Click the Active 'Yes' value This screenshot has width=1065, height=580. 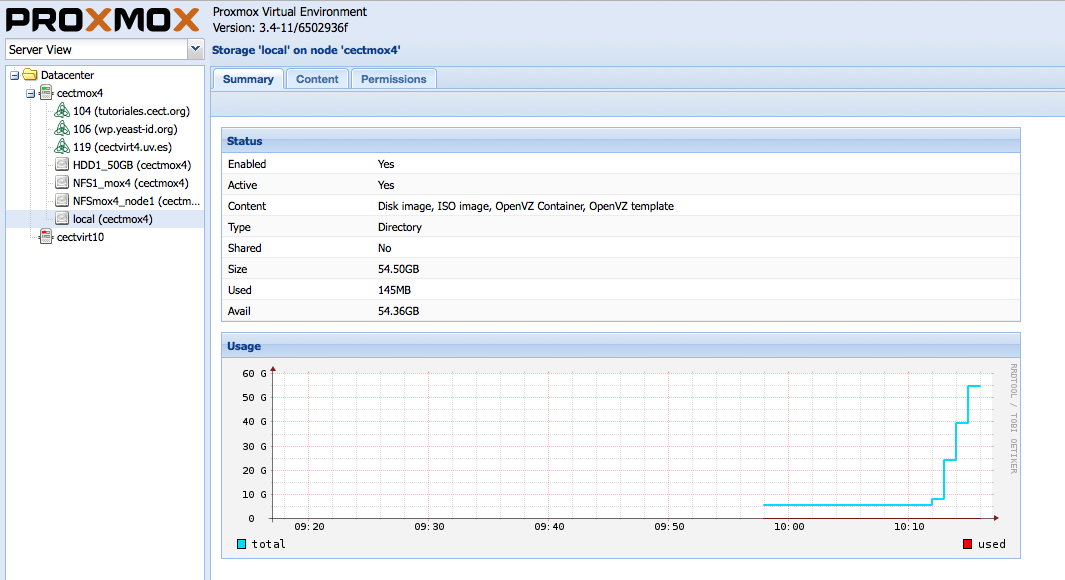click(386, 185)
